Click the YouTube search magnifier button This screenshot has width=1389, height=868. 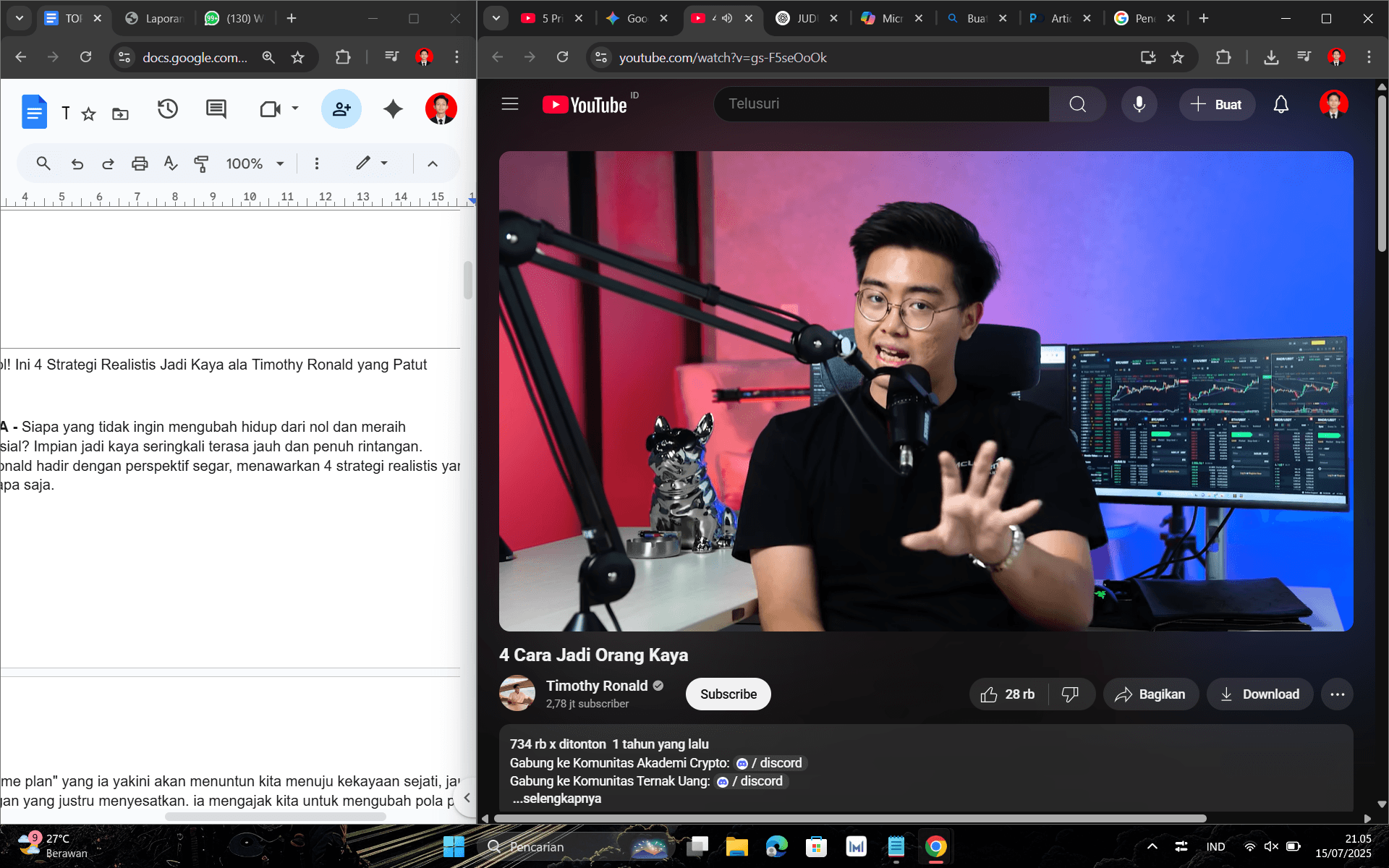point(1077,104)
